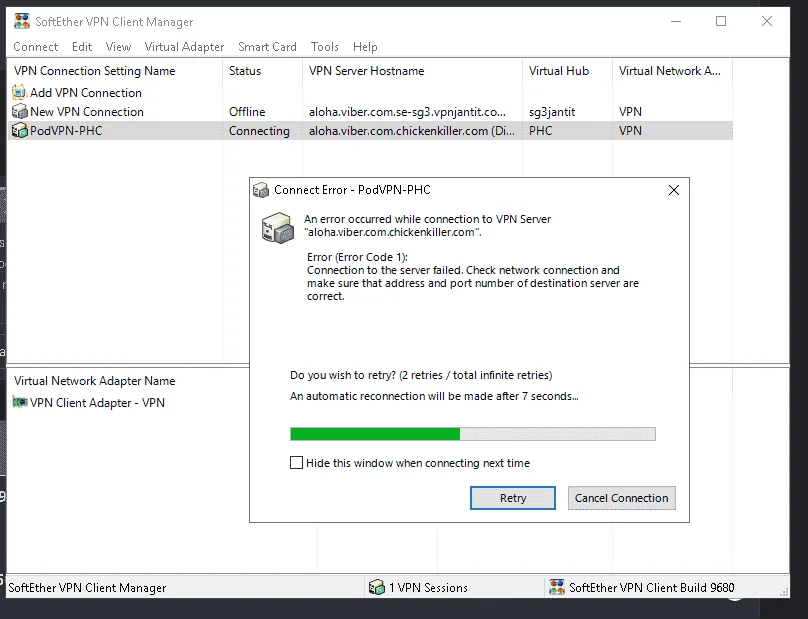Select the New VPN Connection row text
808x619 pixels.
[x=87, y=111]
